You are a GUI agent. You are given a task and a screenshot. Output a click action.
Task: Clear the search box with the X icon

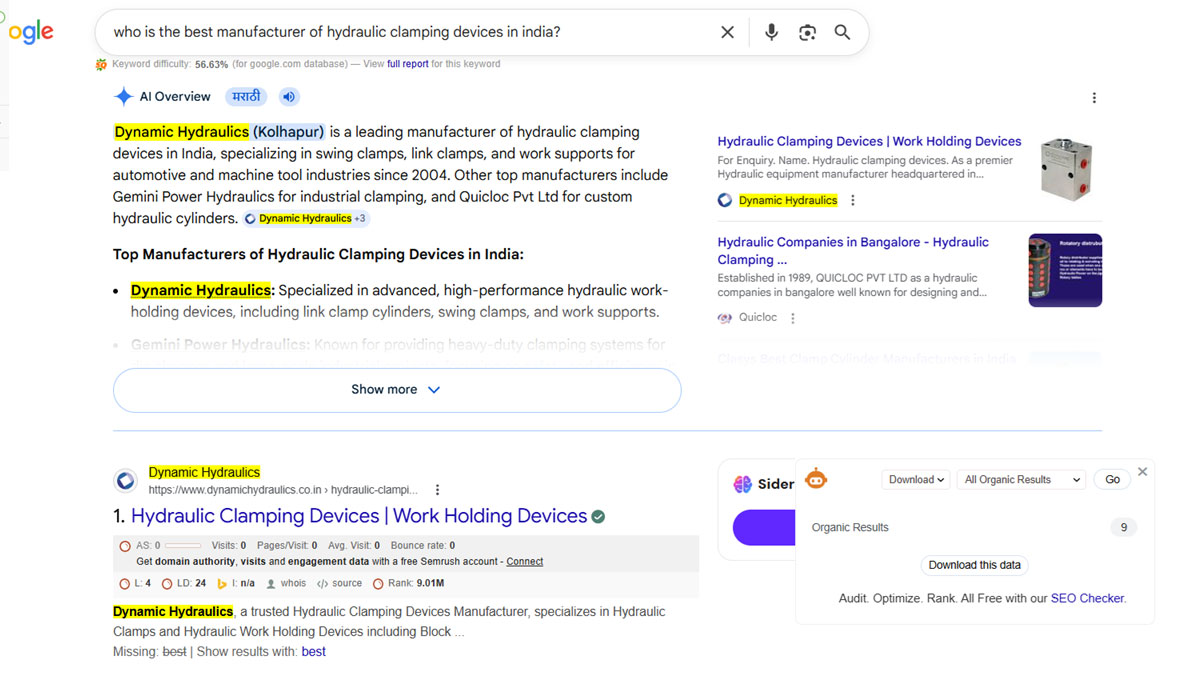click(727, 32)
